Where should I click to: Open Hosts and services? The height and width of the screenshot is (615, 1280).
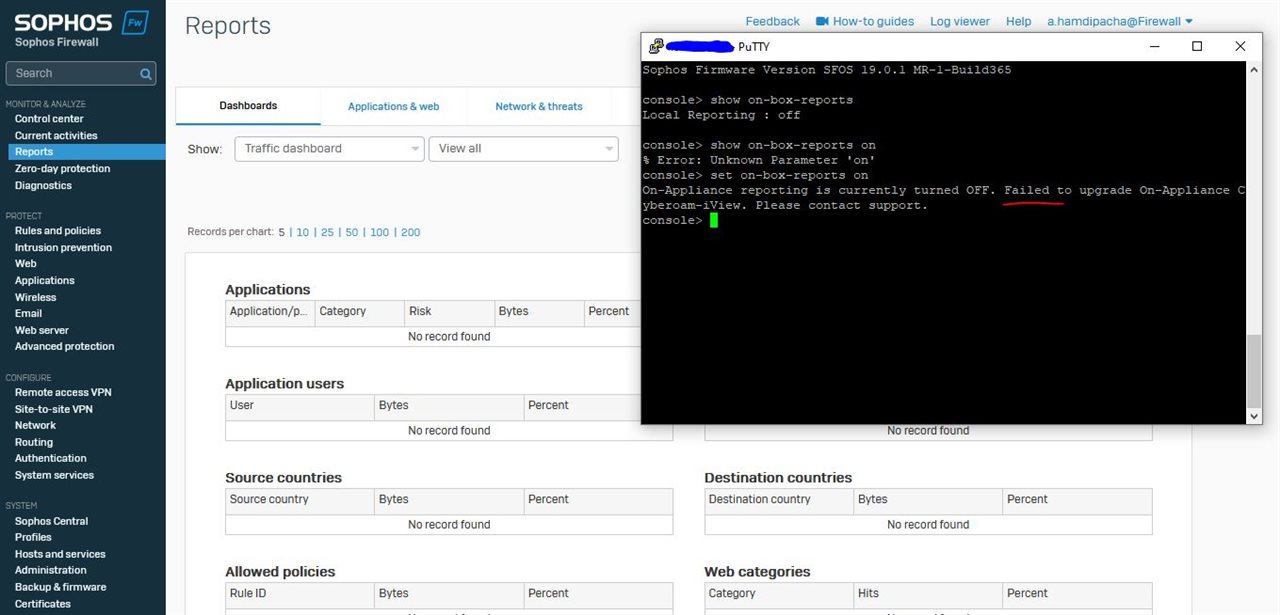click(60, 554)
